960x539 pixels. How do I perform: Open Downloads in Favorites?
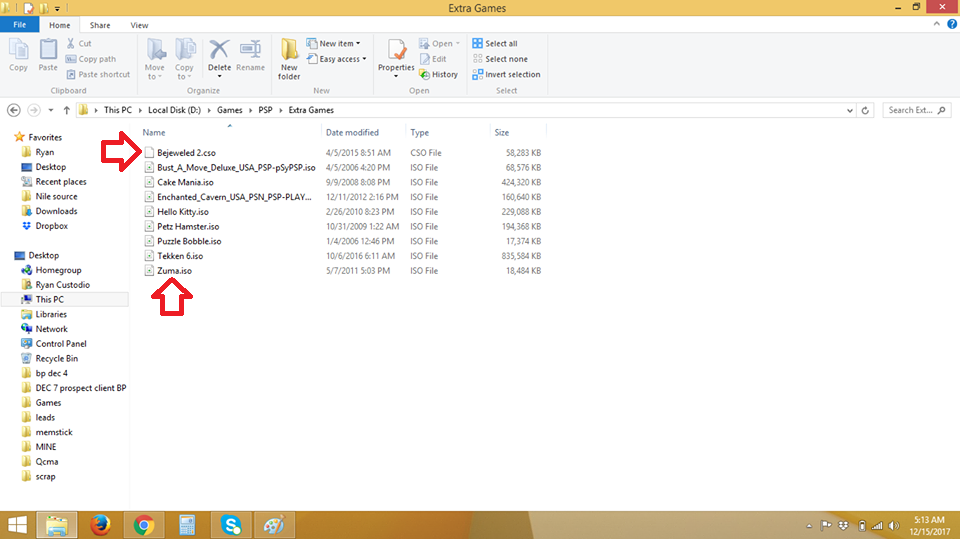pos(56,211)
